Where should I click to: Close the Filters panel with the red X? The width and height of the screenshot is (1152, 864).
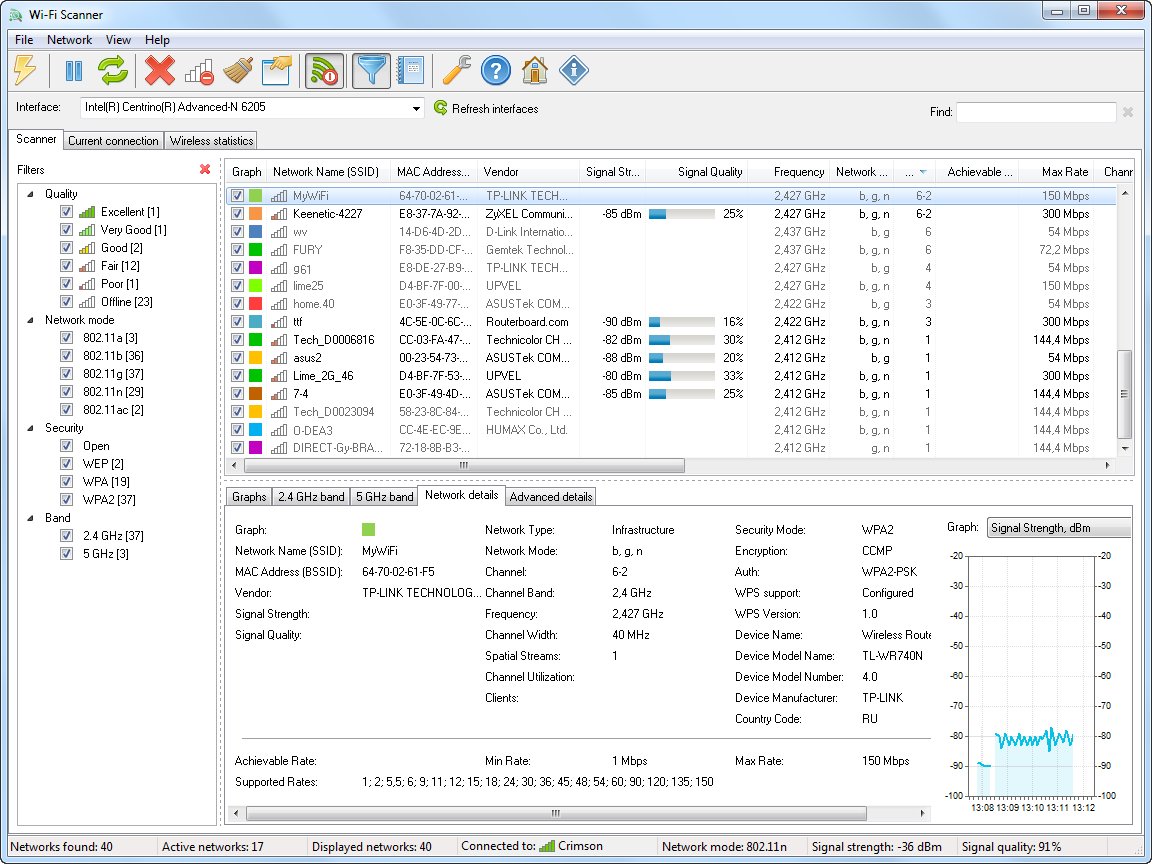[206, 169]
